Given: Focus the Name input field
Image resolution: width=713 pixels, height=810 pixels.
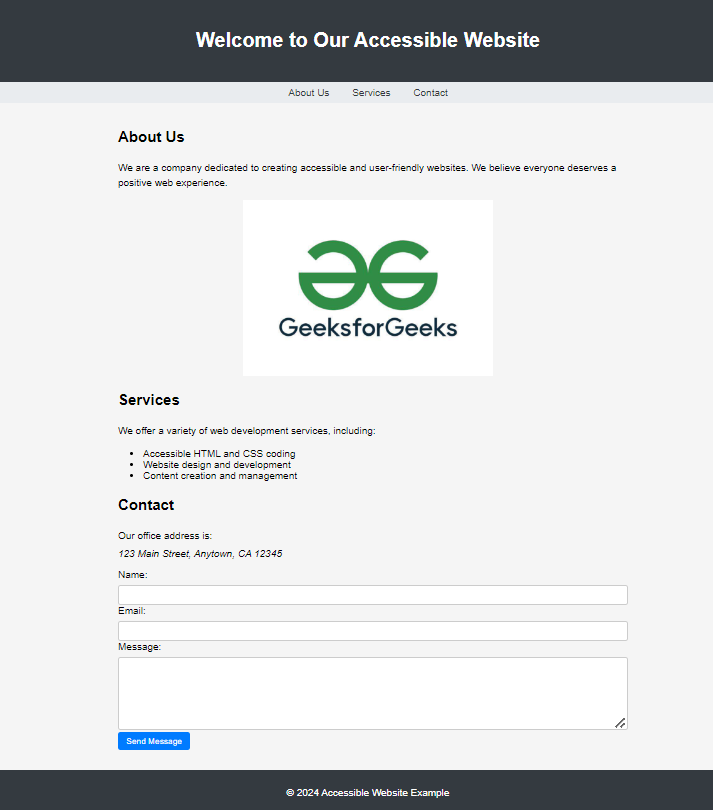Looking at the screenshot, I should click(373, 595).
